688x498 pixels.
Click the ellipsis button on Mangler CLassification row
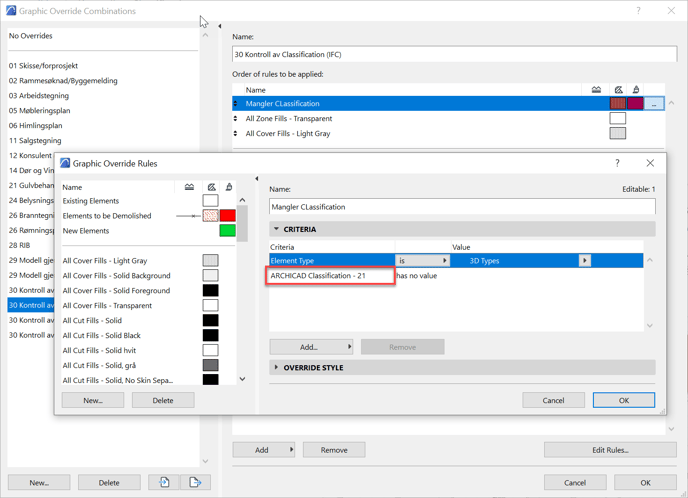pyautogui.click(x=654, y=104)
